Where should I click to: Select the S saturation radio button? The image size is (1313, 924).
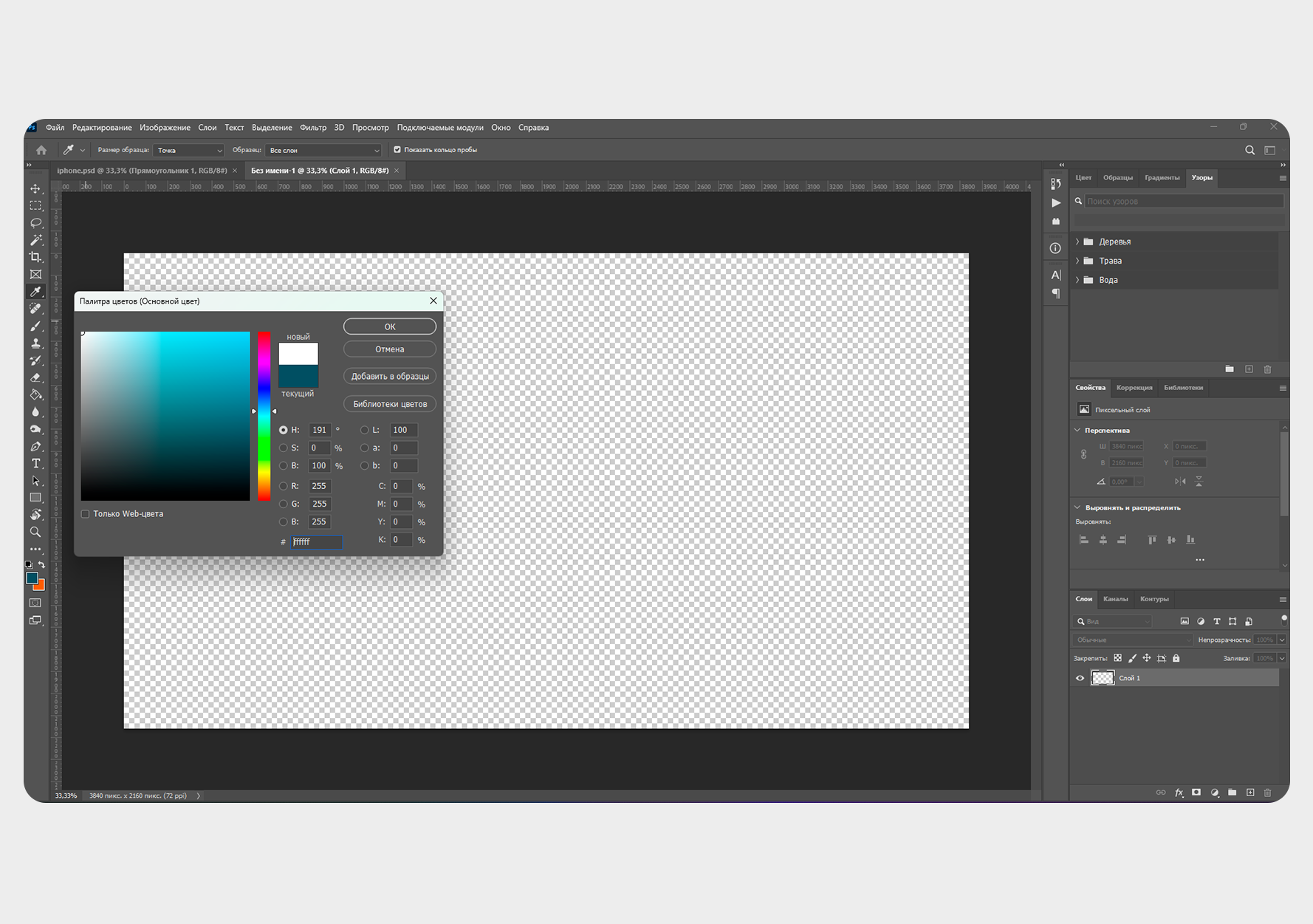284,448
